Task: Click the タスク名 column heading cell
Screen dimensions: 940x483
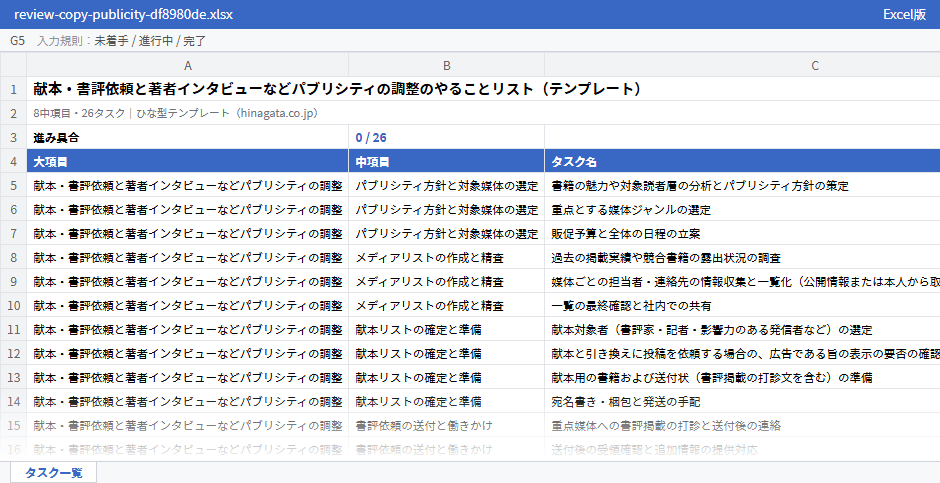Action: coord(742,161)
